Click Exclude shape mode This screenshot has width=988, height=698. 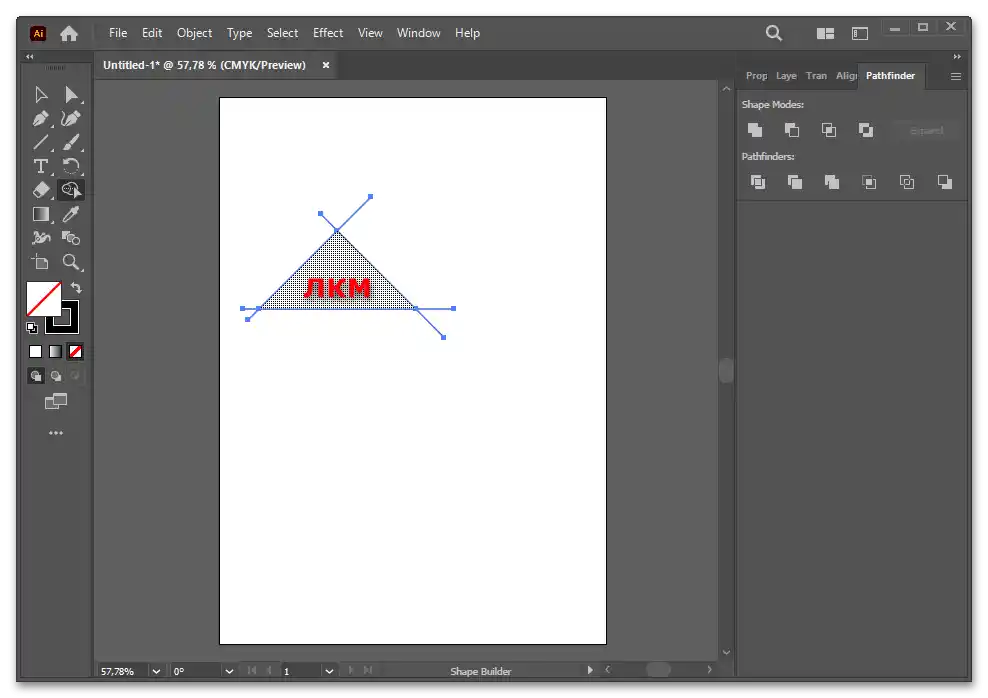pyautogui.click(x=866, y=130)
